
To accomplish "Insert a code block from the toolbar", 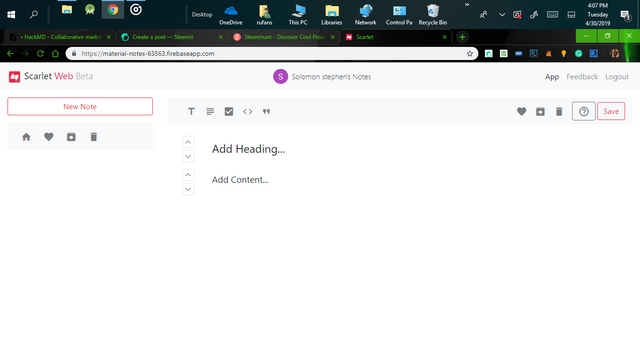I will click(x=247, y=111).
